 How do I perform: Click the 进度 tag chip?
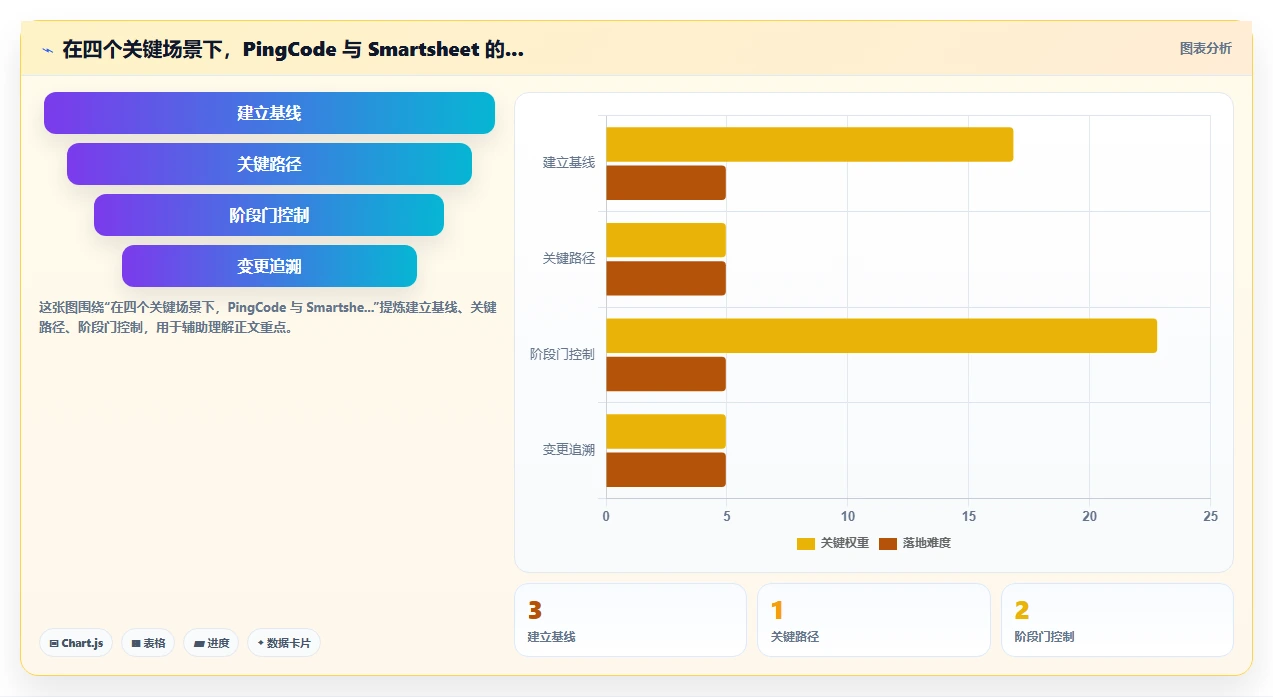tap(211, 643)
